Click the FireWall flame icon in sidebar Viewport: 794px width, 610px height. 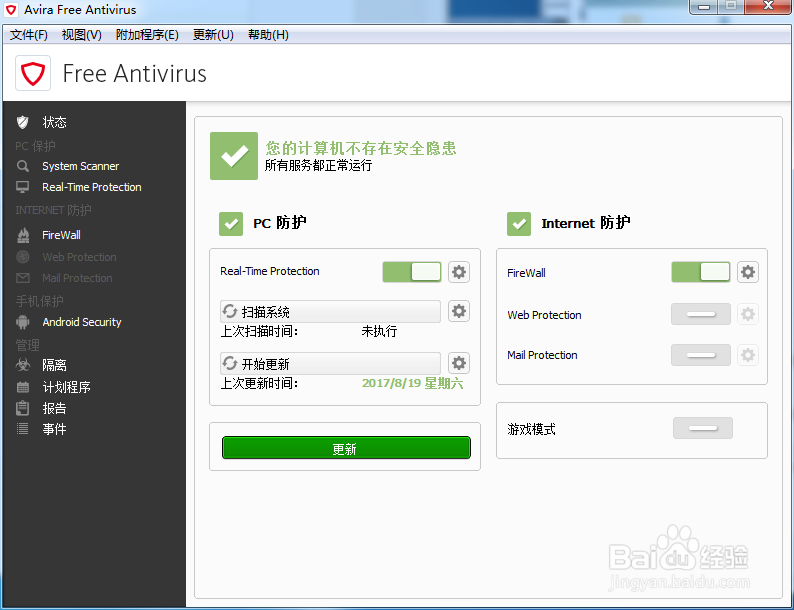click(x=23, y=235)
